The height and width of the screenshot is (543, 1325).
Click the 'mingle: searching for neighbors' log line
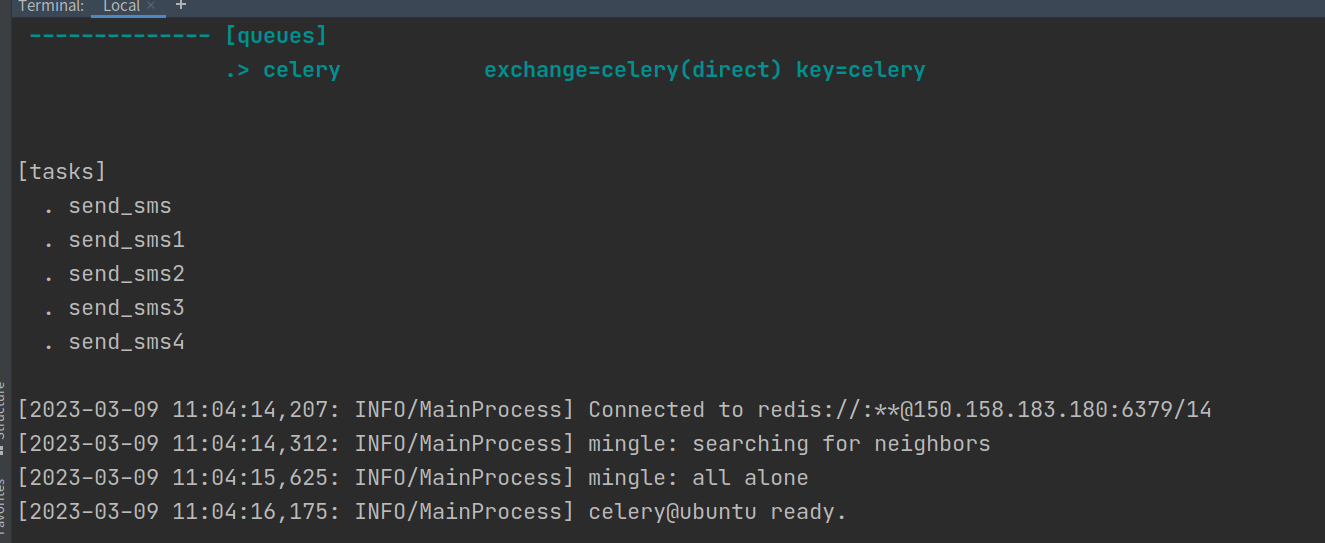point(789,444)
